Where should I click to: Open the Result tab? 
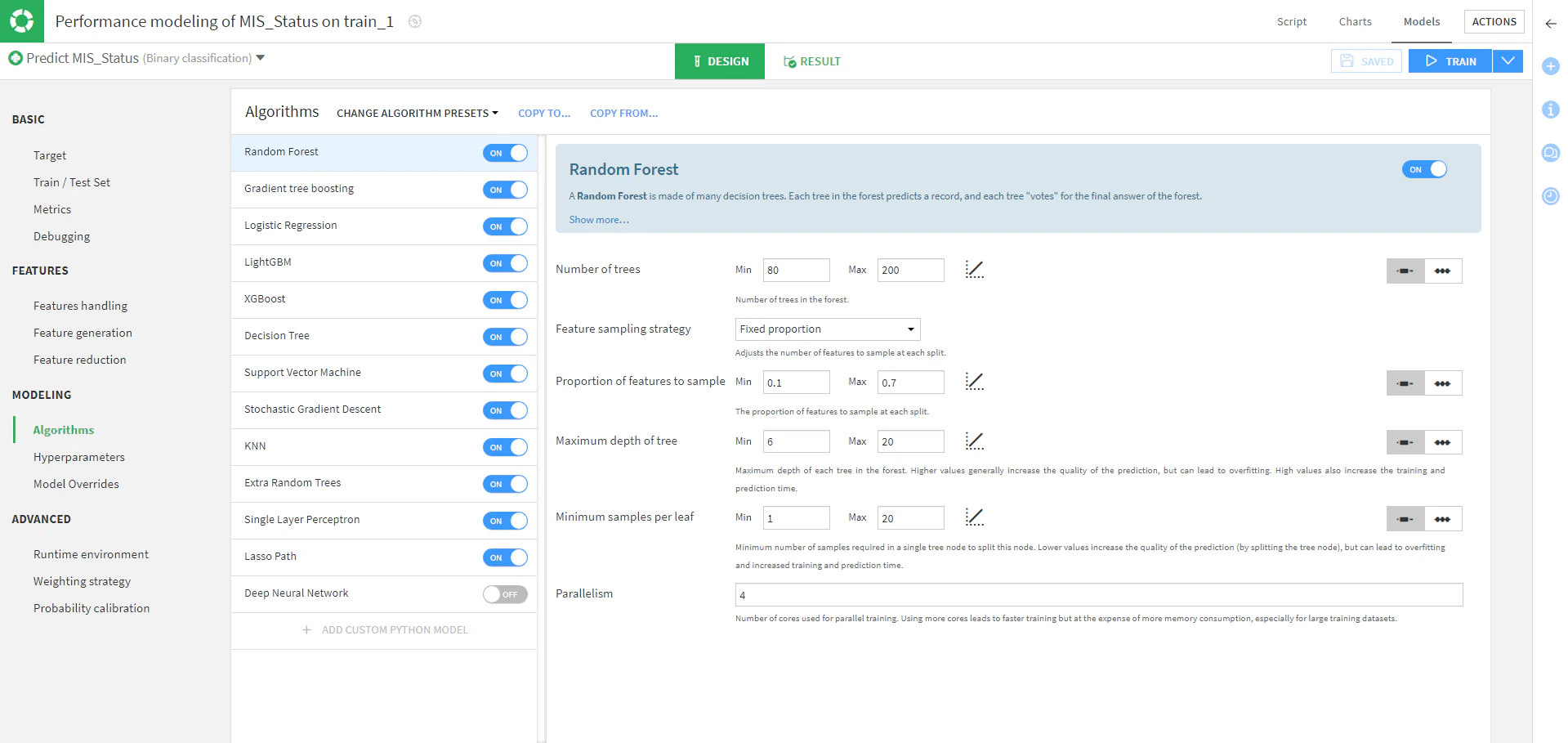pos(811,61)
